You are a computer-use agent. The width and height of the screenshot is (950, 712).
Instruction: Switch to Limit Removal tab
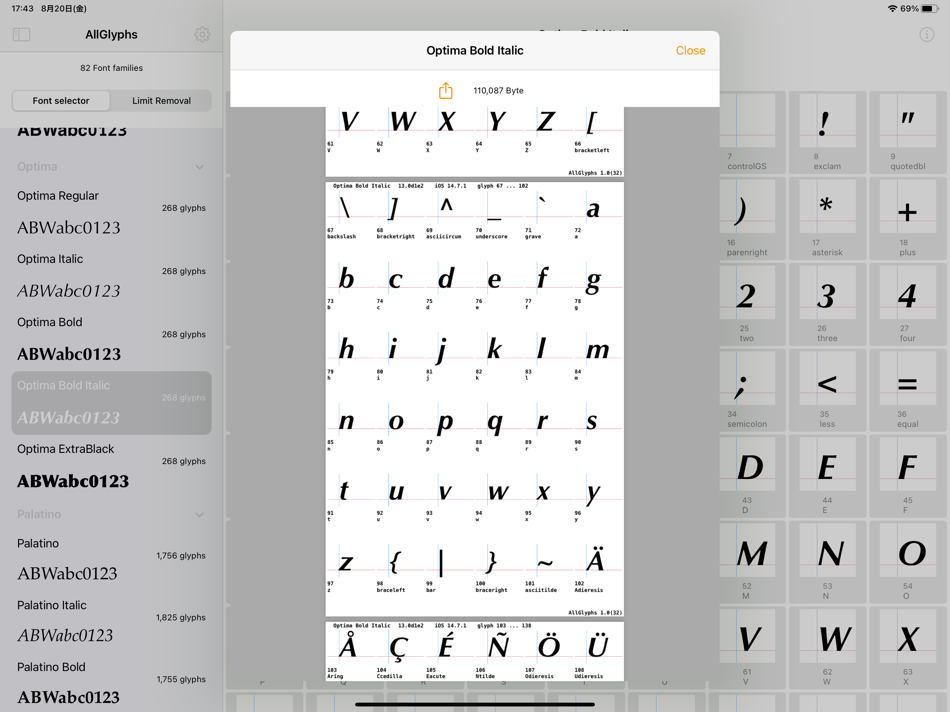point(161,101)
